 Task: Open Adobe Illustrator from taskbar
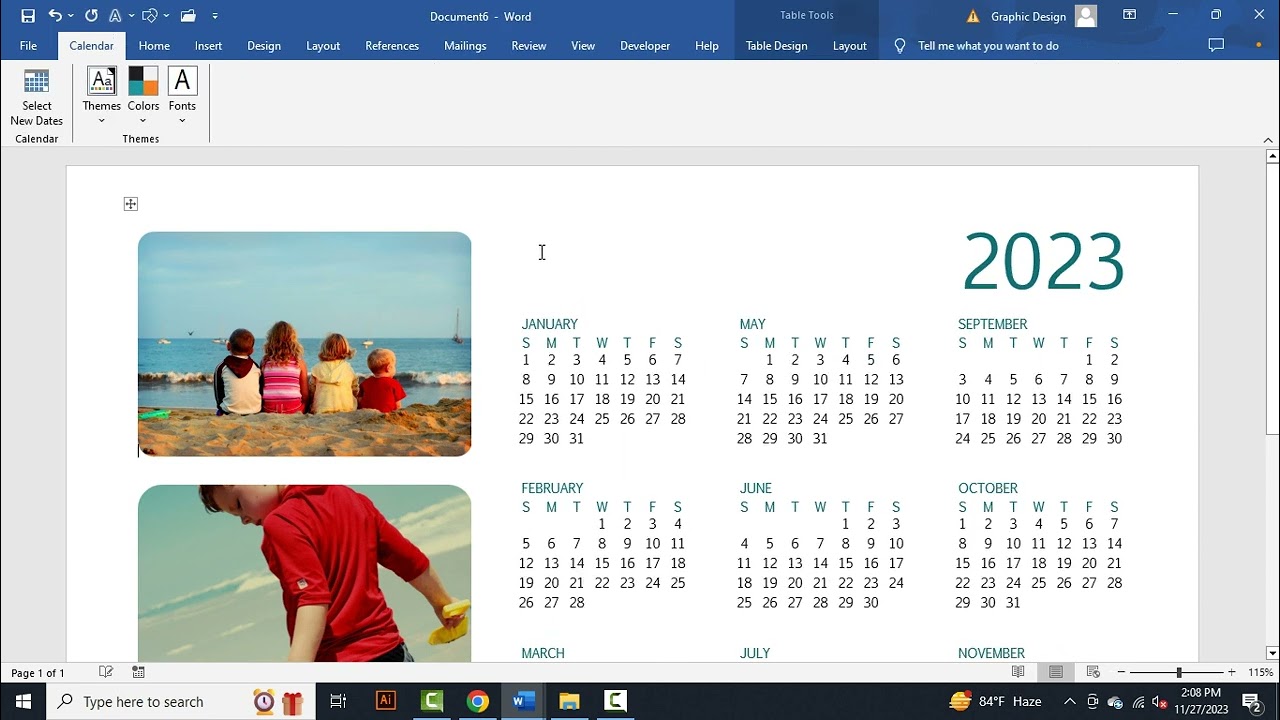point(385,701)
